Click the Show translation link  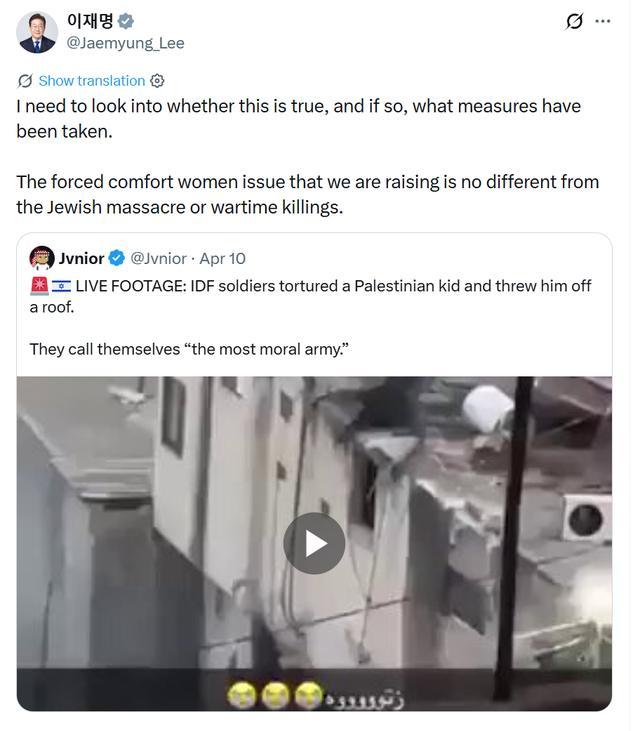[x=92, y=81]
